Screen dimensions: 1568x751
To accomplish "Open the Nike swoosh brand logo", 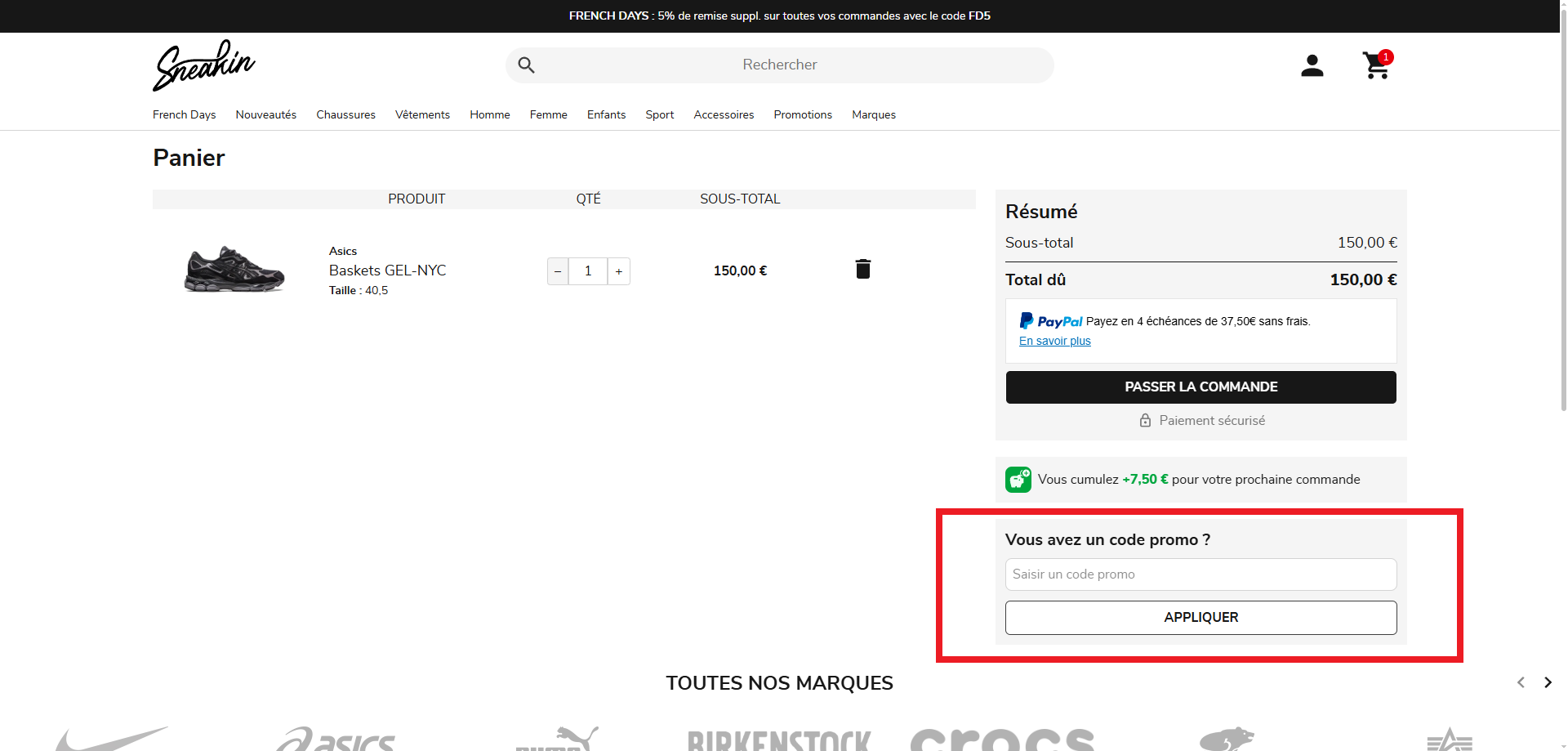I will click(x=112, y=739).
